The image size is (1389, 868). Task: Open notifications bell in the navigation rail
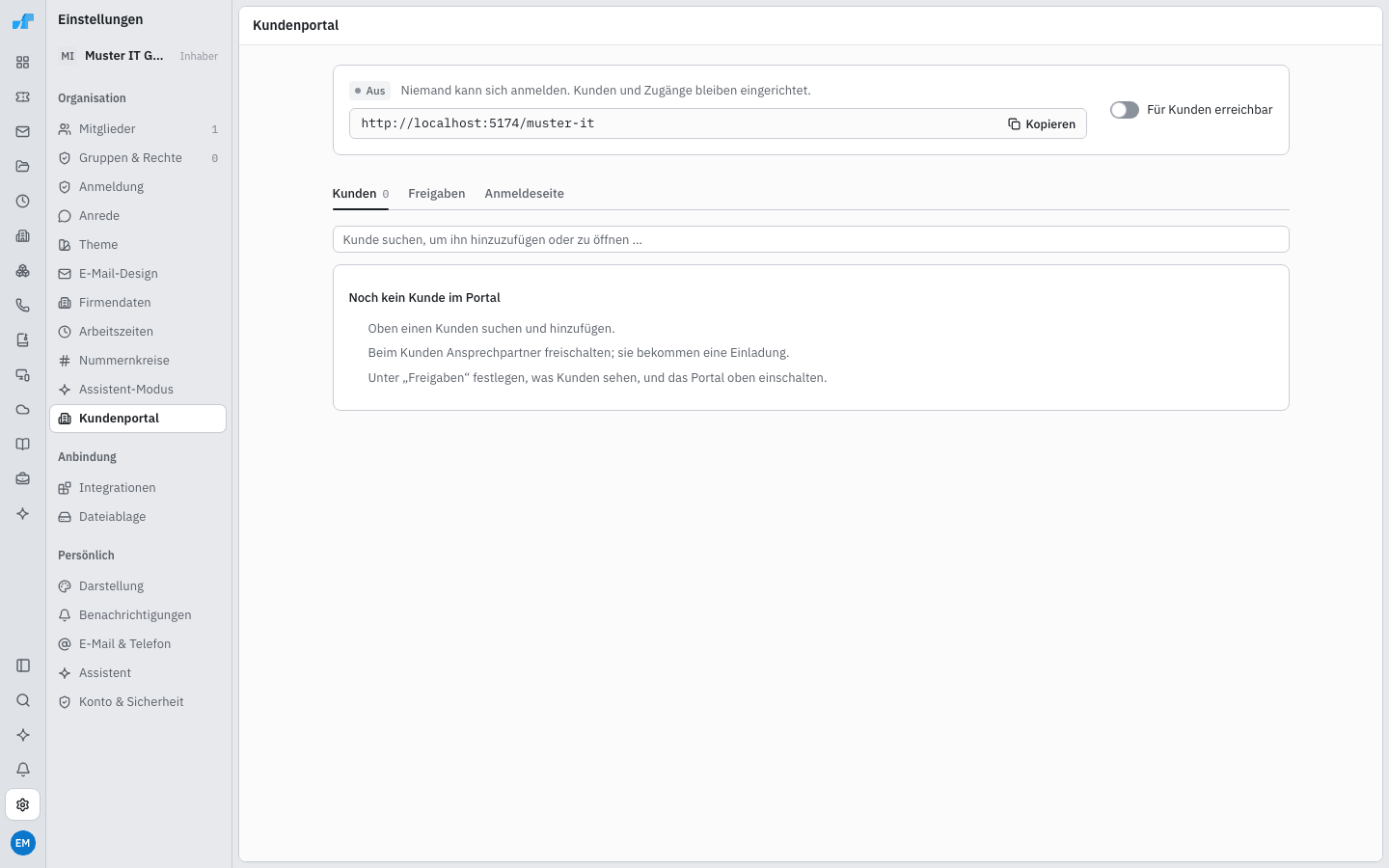[23, 770]
